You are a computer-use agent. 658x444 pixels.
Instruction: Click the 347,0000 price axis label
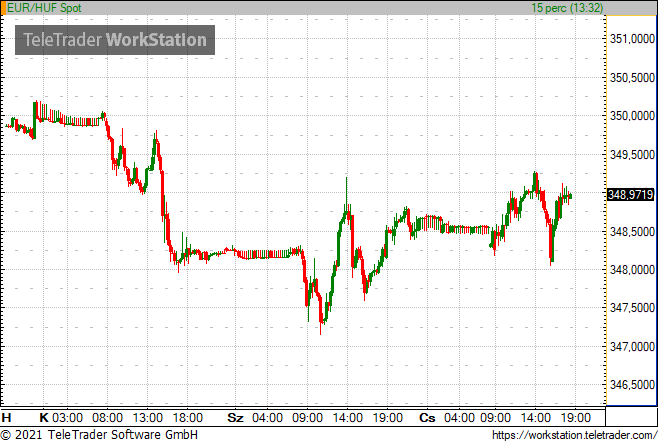(x=632, y=347)
